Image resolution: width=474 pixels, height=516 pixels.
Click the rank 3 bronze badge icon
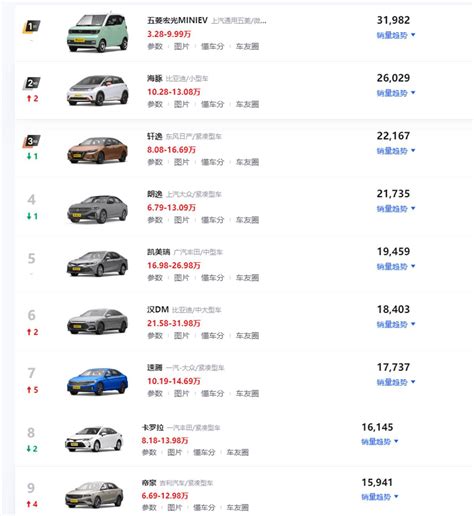(x=31, y=141)
